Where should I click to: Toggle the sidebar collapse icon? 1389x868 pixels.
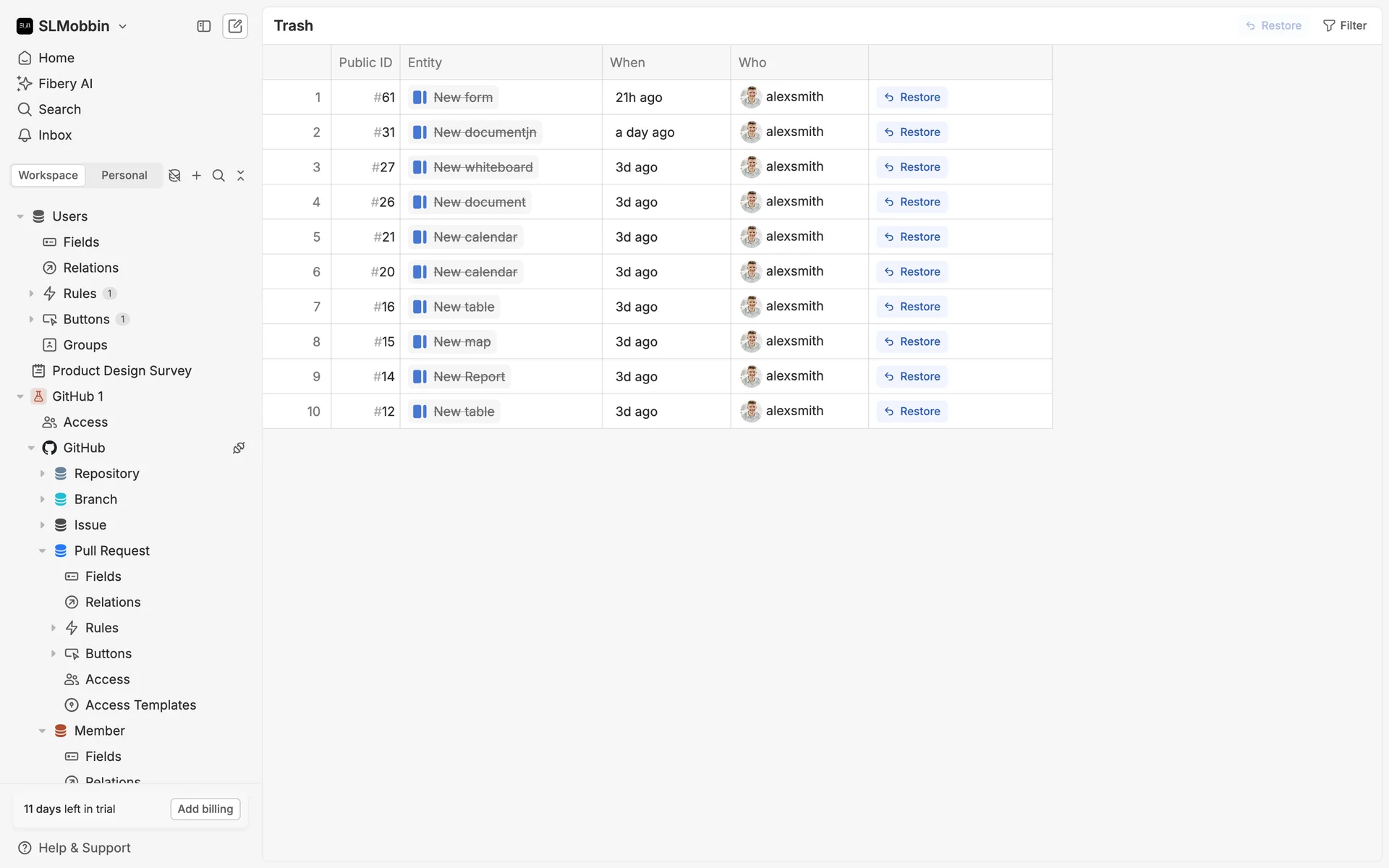pyautogui.click(x=204, y=26)
